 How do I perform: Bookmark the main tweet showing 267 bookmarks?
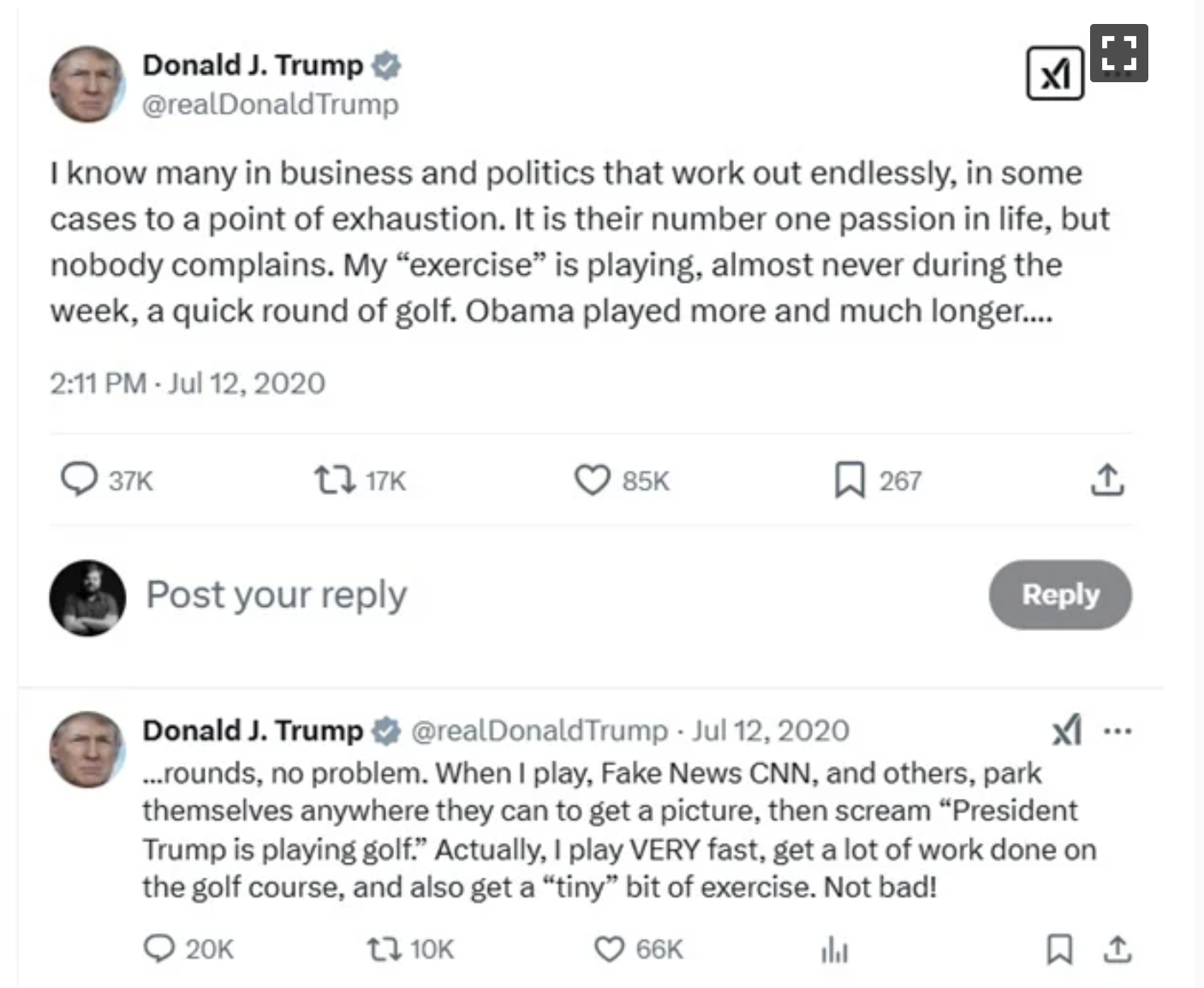849,479
